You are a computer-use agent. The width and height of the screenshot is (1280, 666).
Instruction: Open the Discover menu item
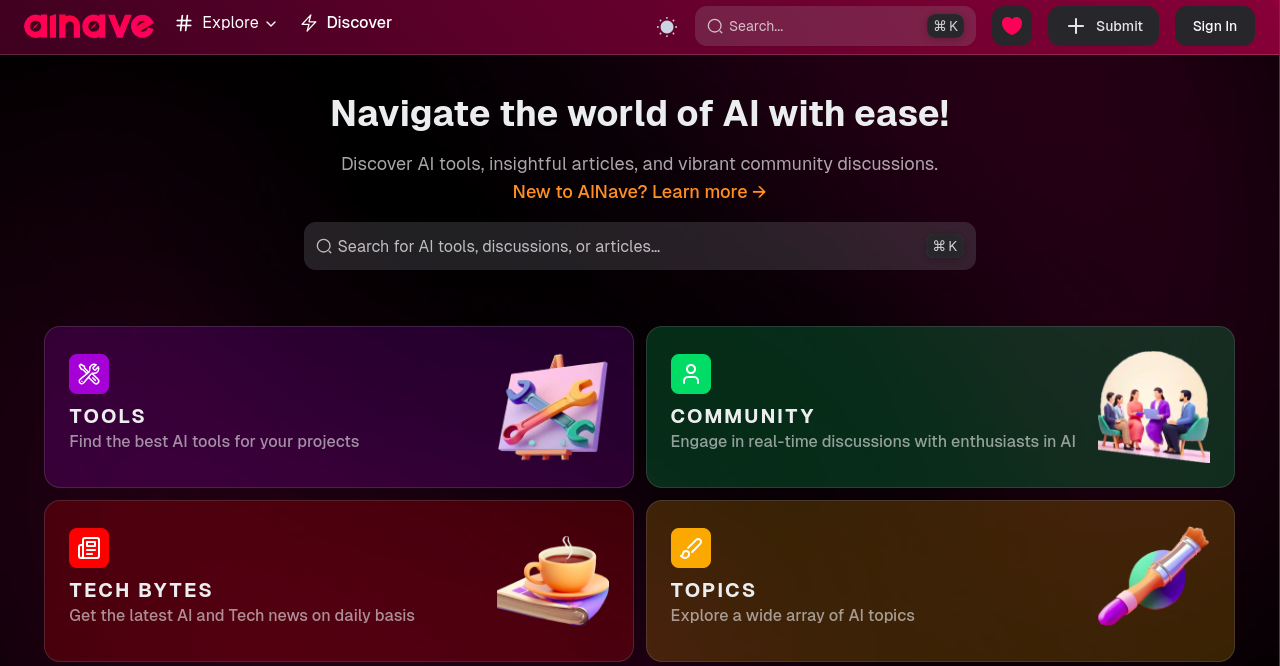(x=359, y=23)
